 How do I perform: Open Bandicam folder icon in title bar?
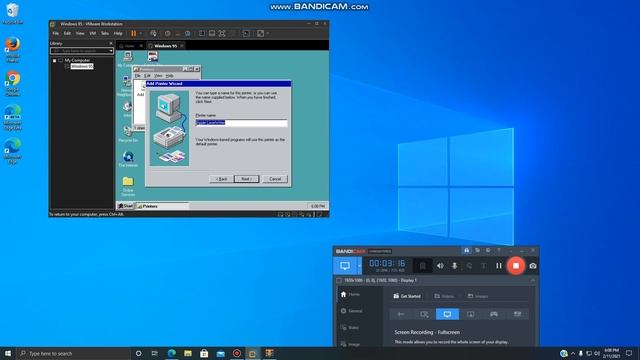tap(477, 250)
